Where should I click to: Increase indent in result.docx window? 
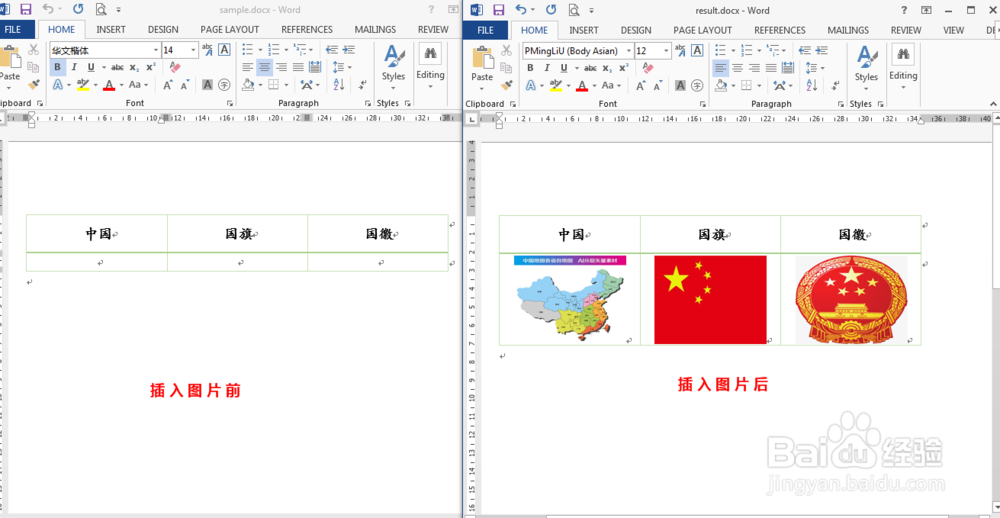pos(821,50)
